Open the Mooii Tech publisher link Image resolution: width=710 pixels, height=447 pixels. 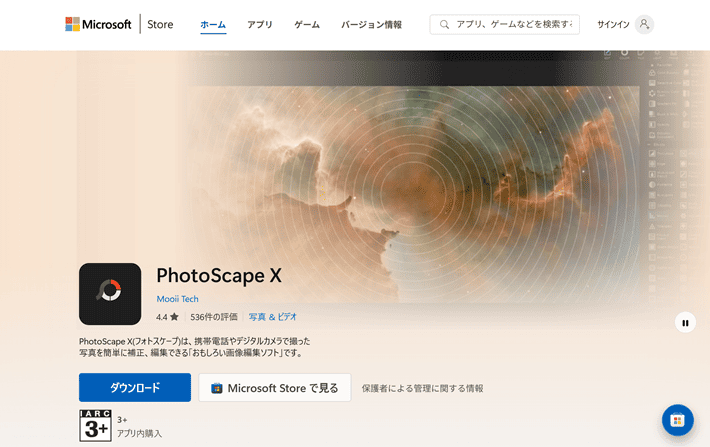178,299
